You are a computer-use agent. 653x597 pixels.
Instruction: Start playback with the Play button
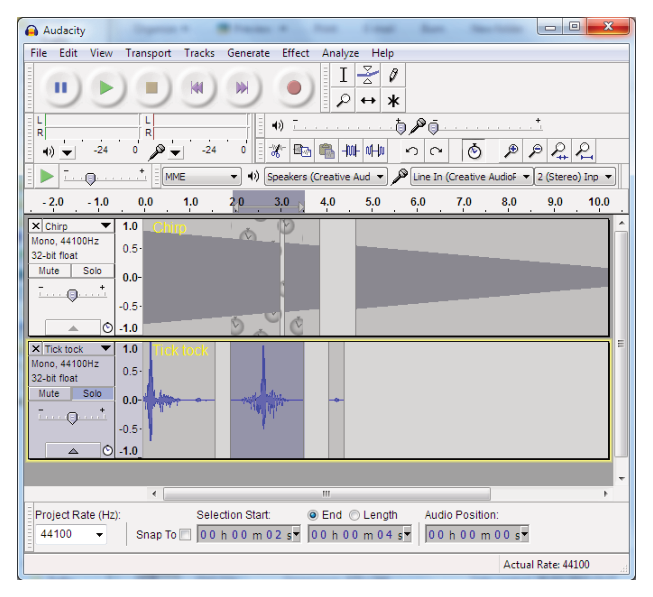coord(106,88)
